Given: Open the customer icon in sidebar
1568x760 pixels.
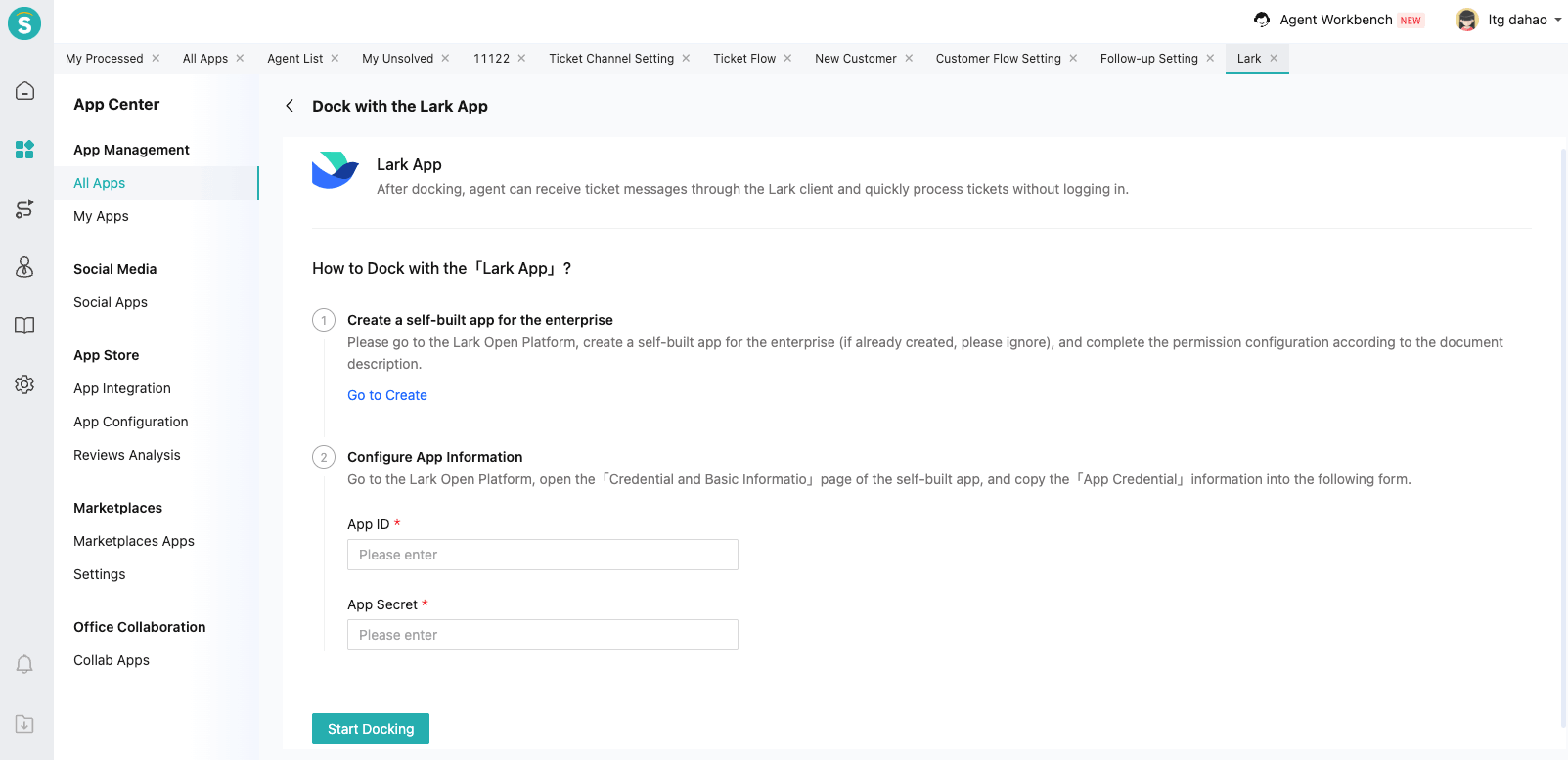Looking at the screenshot, I should click(x=25, y=267).
